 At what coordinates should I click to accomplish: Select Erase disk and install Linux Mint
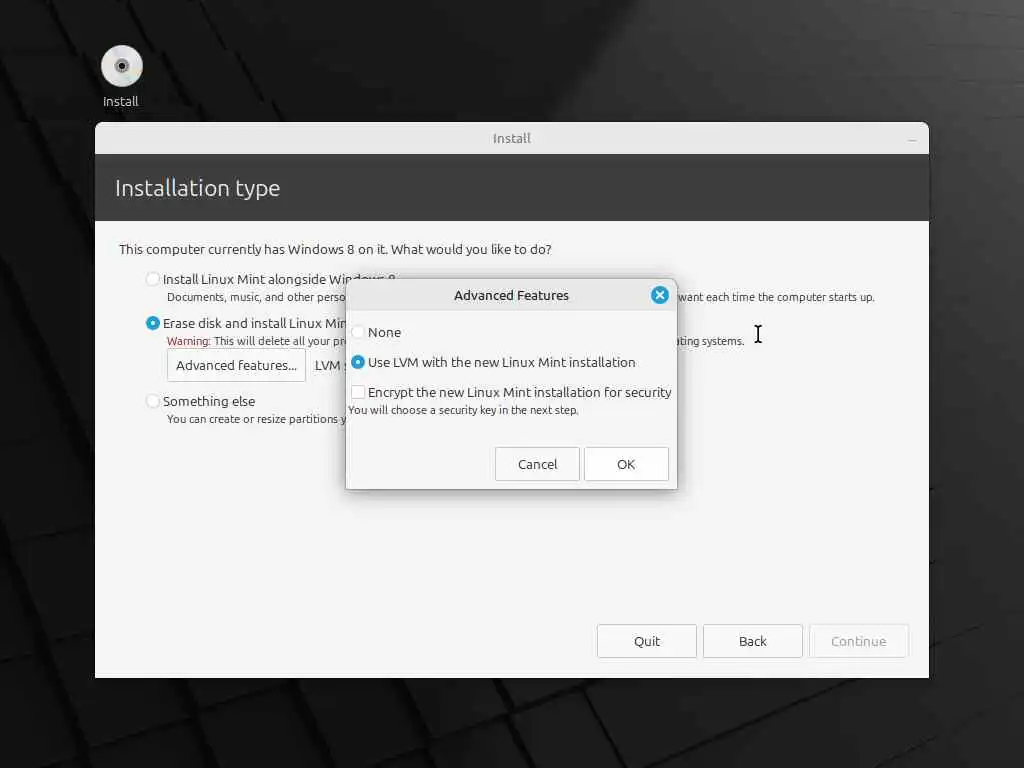153,323
